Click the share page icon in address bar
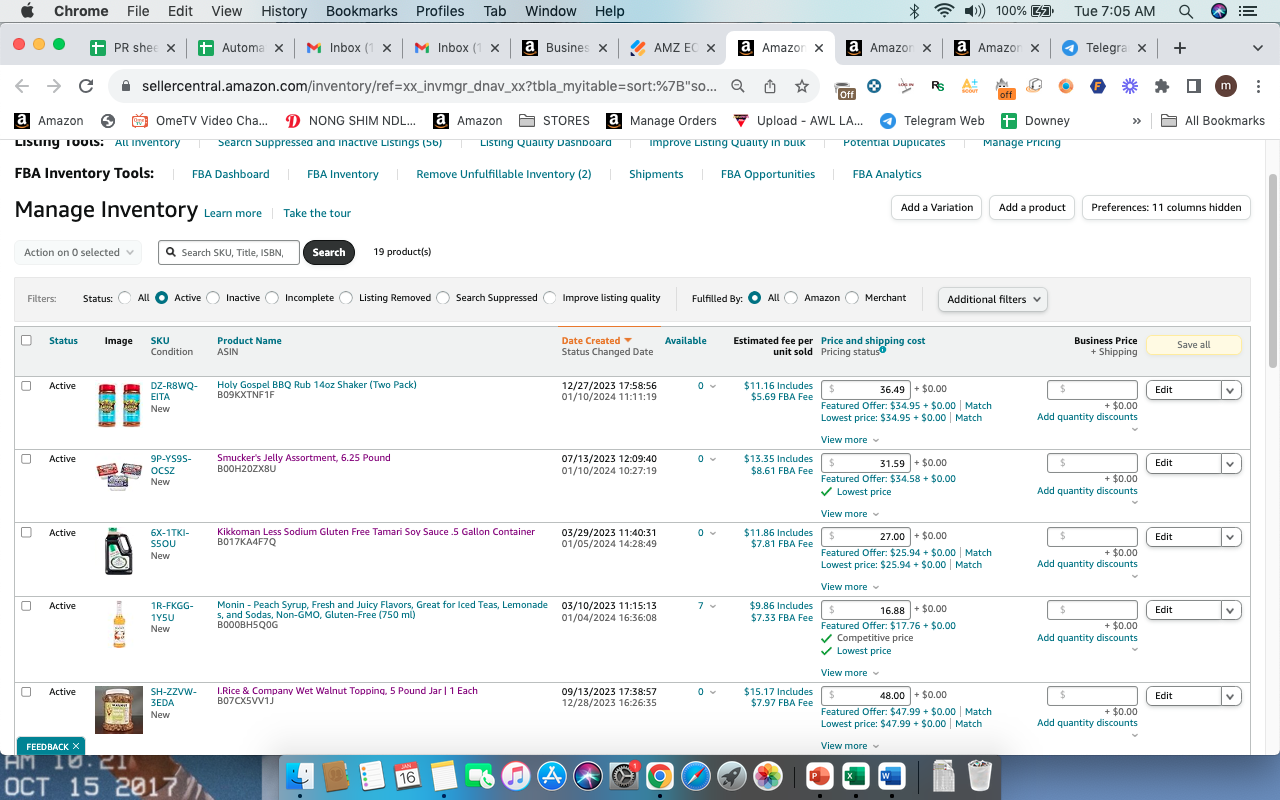This screenshot has height=800, width=1280. 770,86
